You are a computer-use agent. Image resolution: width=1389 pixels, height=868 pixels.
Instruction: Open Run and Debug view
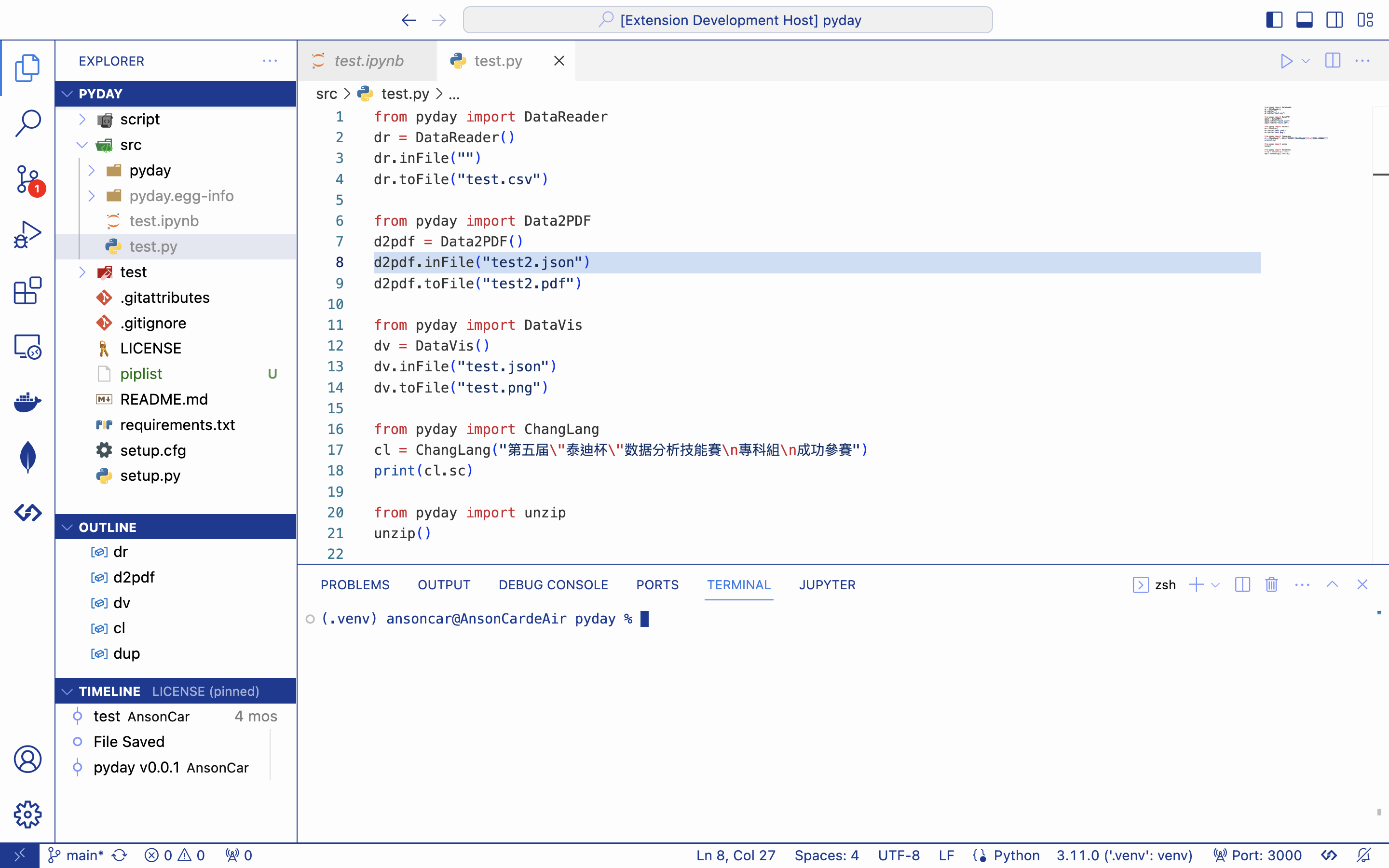[x=27, y=235]
